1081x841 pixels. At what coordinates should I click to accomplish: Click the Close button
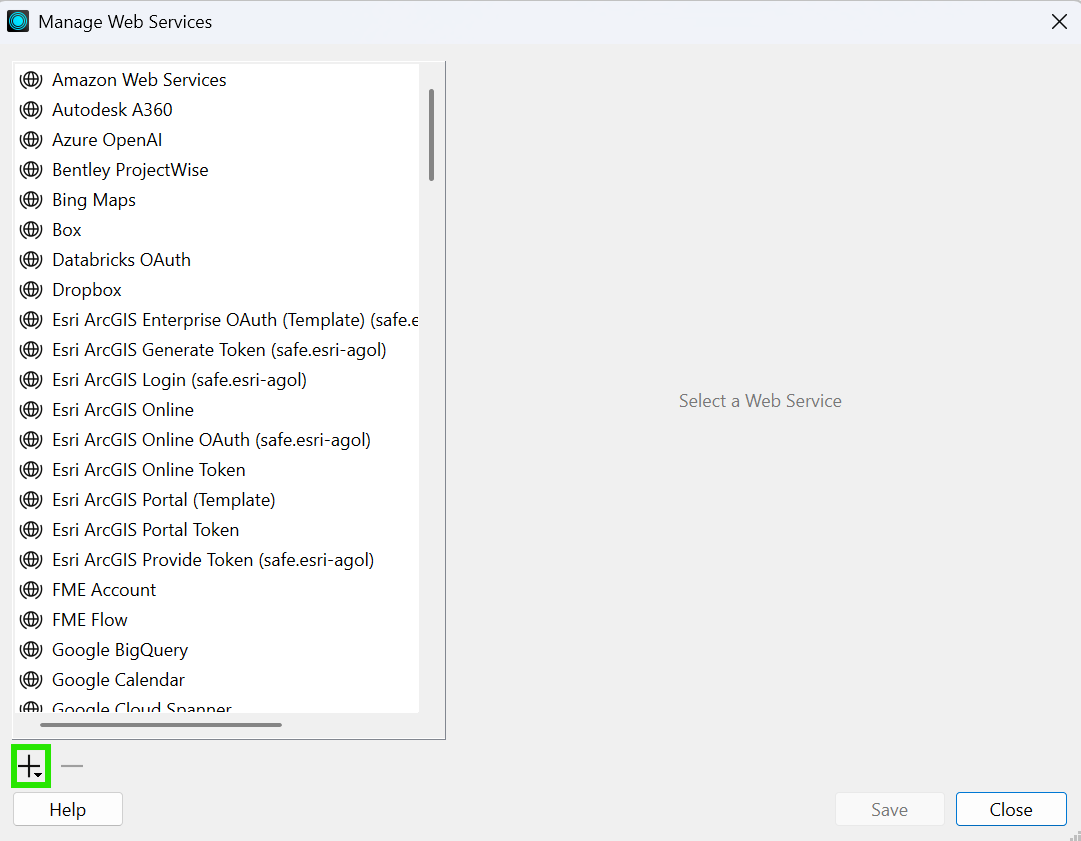tap(1011, 809)
